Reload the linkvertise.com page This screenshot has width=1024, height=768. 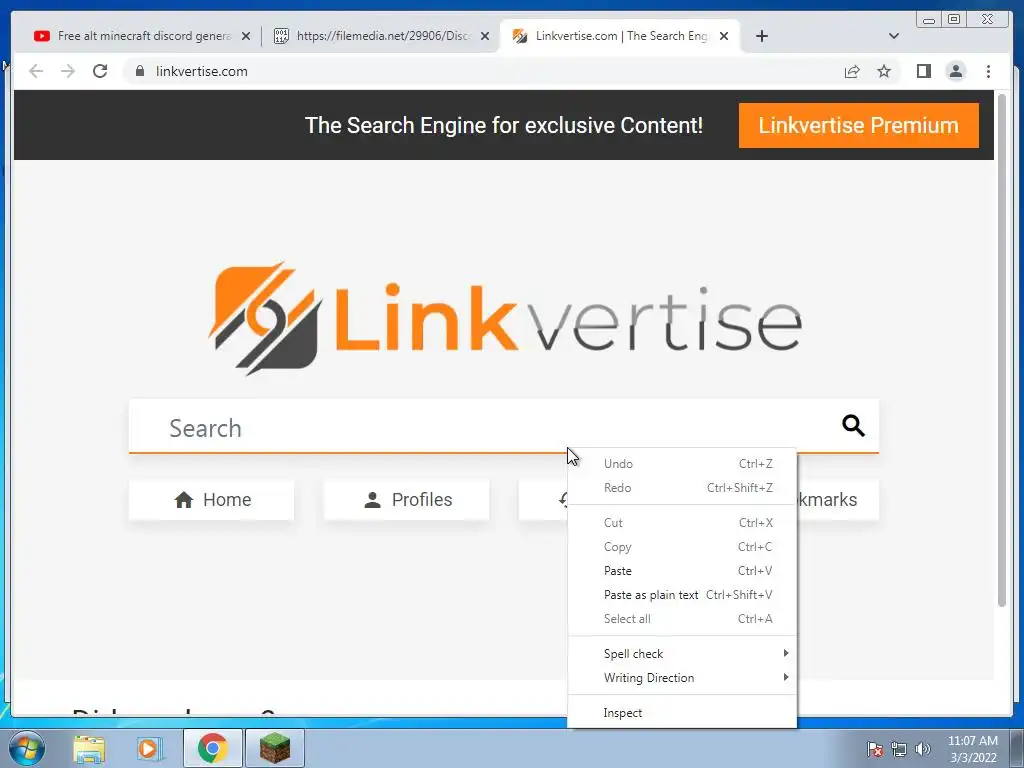pos(100,71)
